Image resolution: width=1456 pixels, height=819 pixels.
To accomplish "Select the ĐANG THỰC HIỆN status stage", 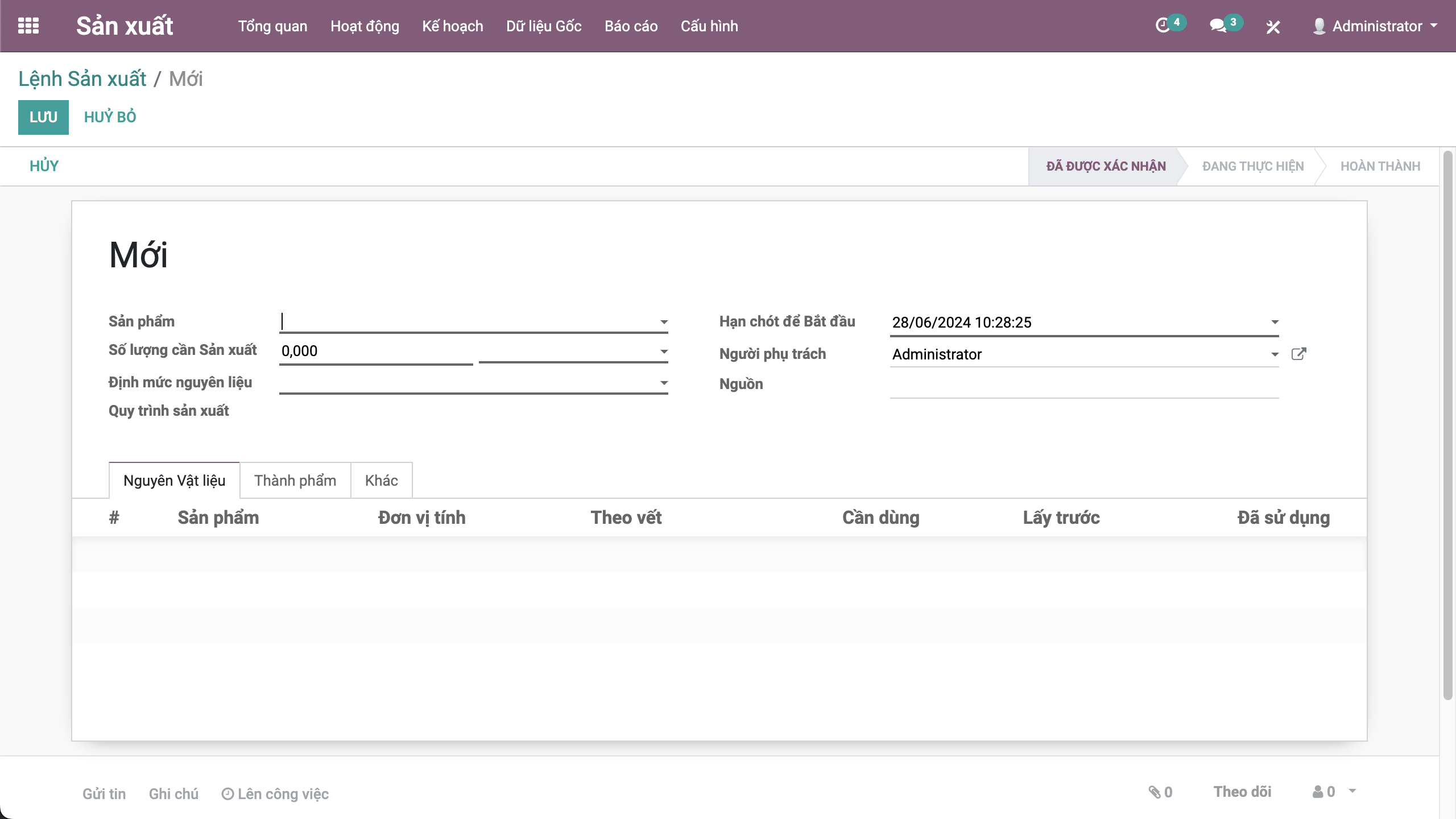I will point(1252,166).
